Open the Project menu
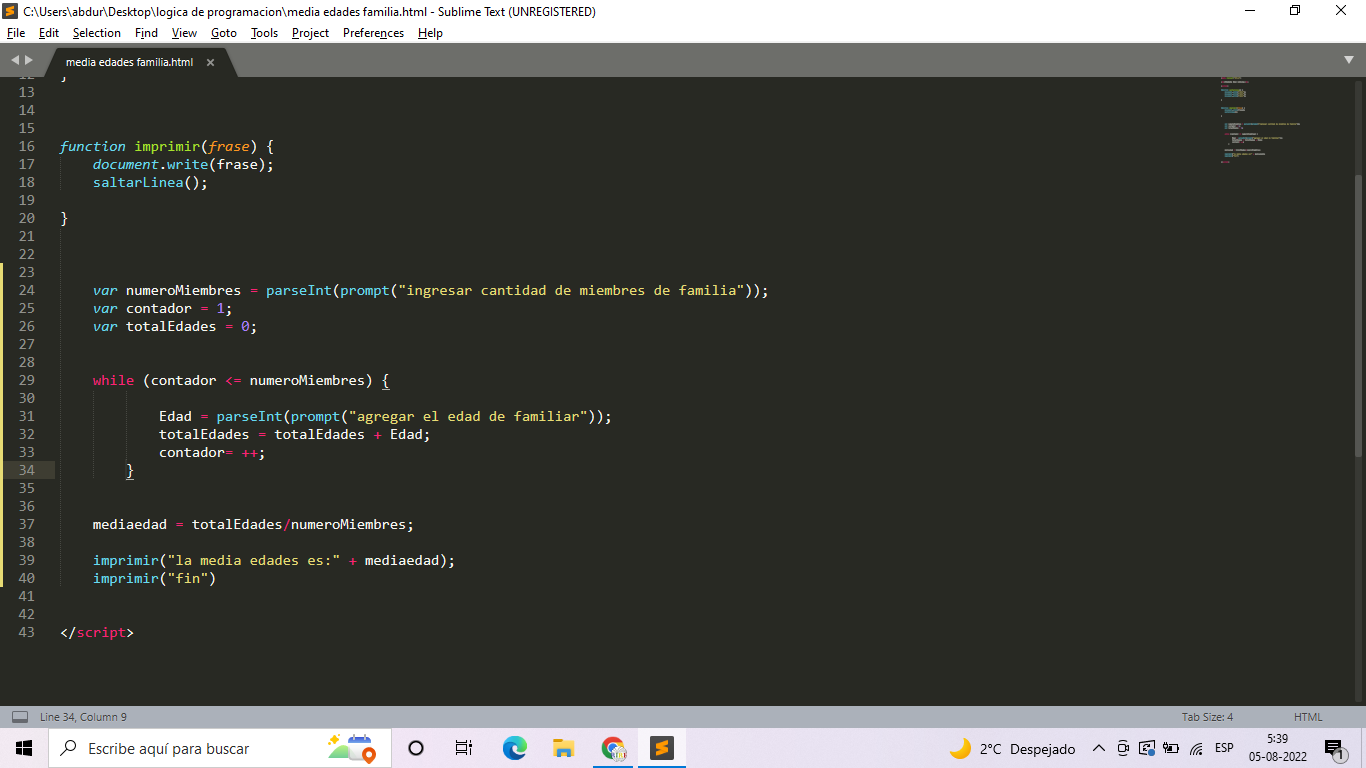 [310, 33]
